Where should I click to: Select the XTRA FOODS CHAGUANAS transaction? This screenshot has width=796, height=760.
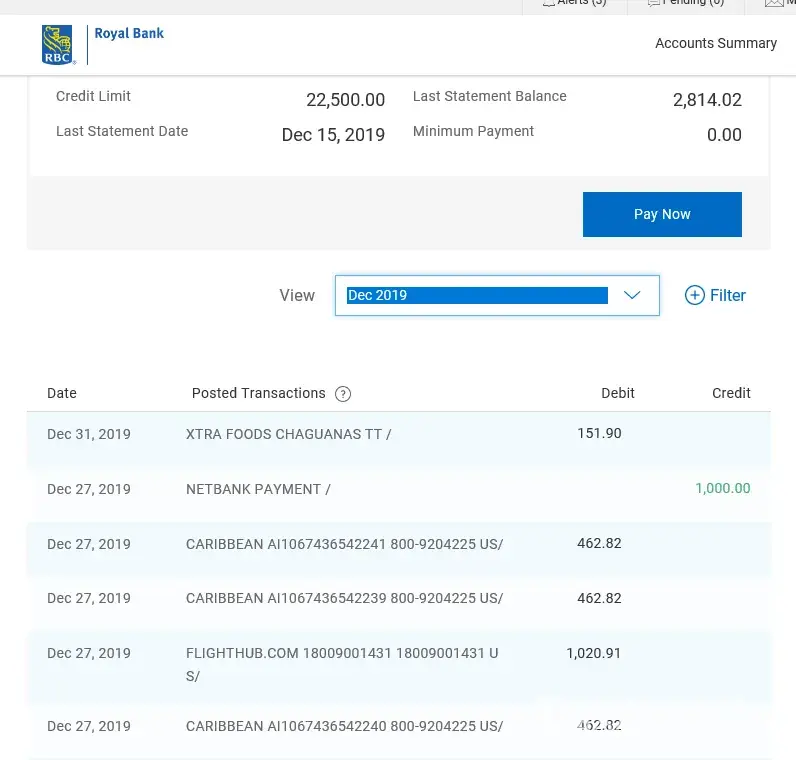288,434
